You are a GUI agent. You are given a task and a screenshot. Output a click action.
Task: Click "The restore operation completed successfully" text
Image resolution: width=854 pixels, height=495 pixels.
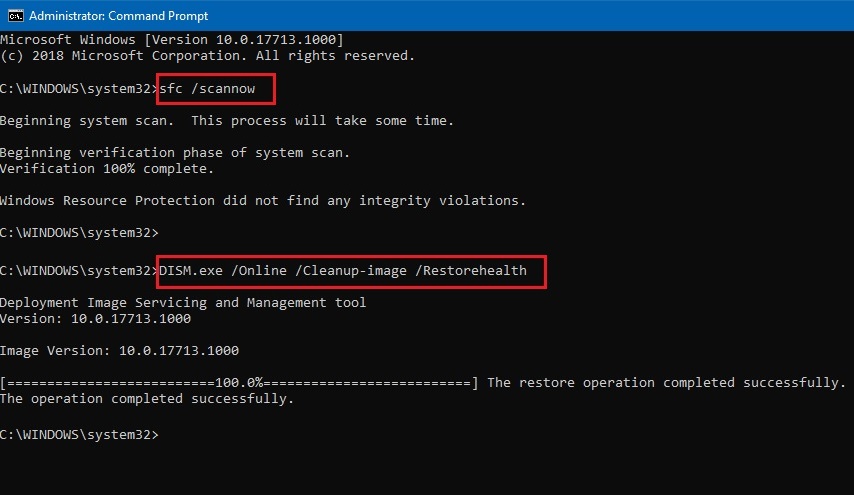(x=666, y=382)
